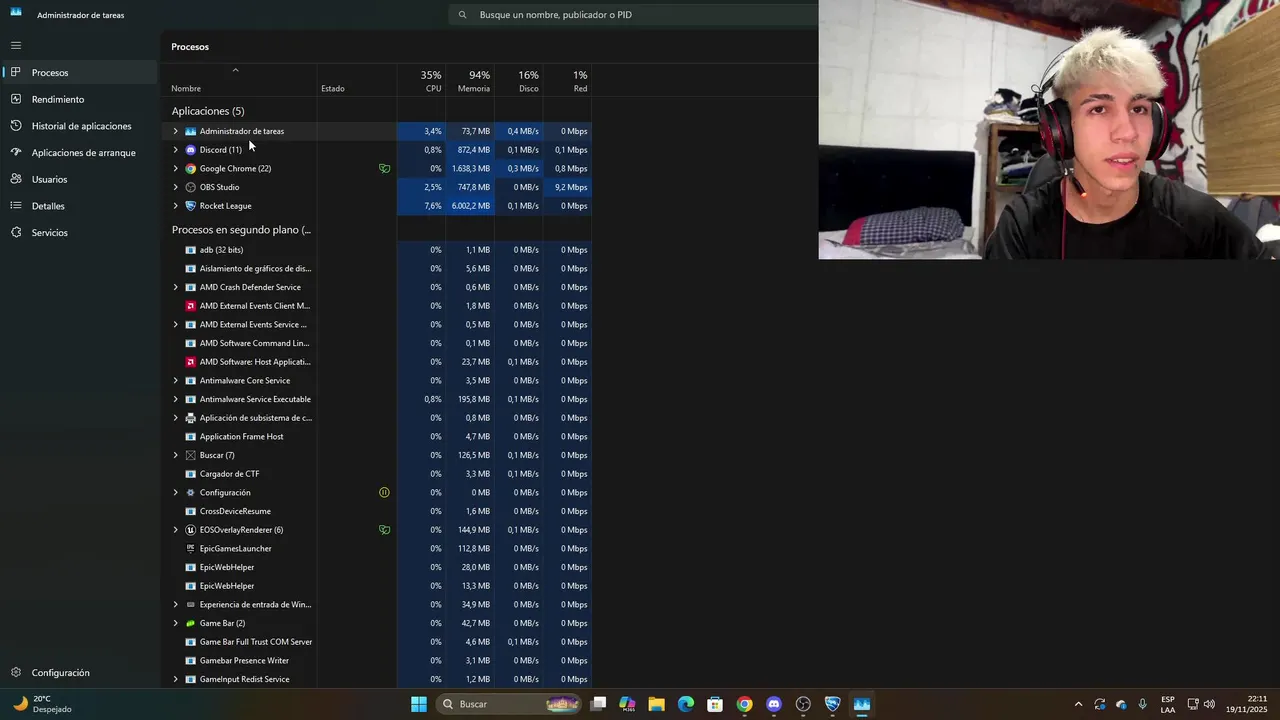Open the weather widget 20°C Despejado
The height and width of the screenshot is (720, 1280).
42,704
